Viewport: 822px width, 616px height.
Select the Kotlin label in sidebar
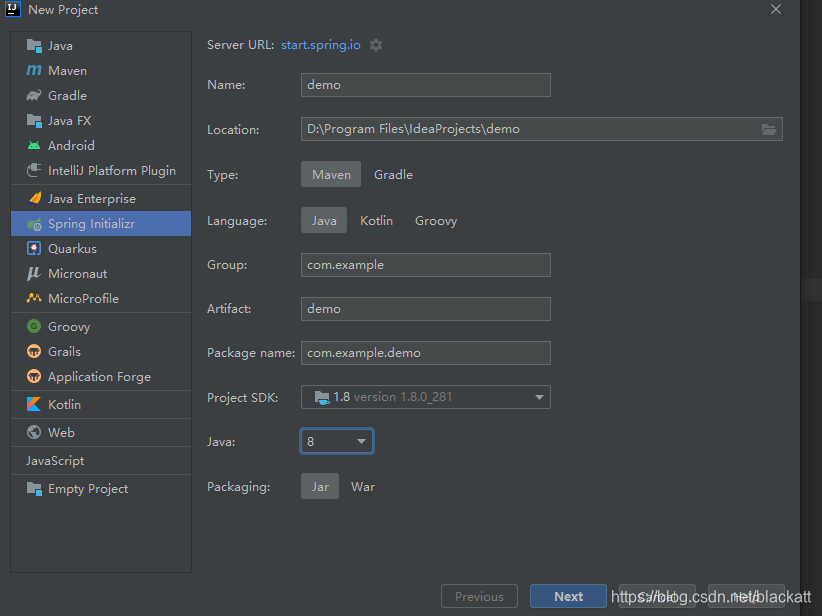[x=64, y=404]
